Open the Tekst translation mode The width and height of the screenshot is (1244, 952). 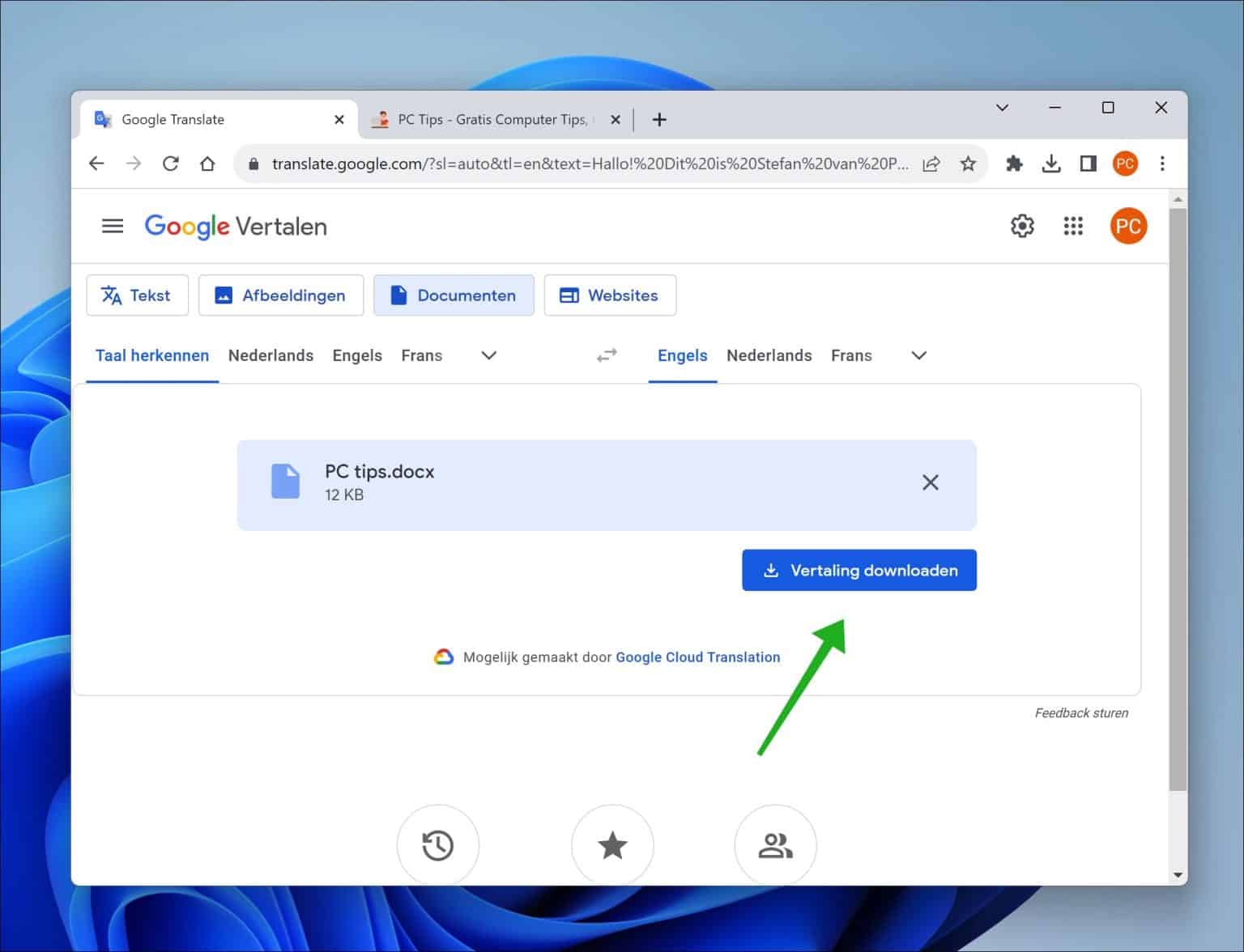tap(137, 295)
